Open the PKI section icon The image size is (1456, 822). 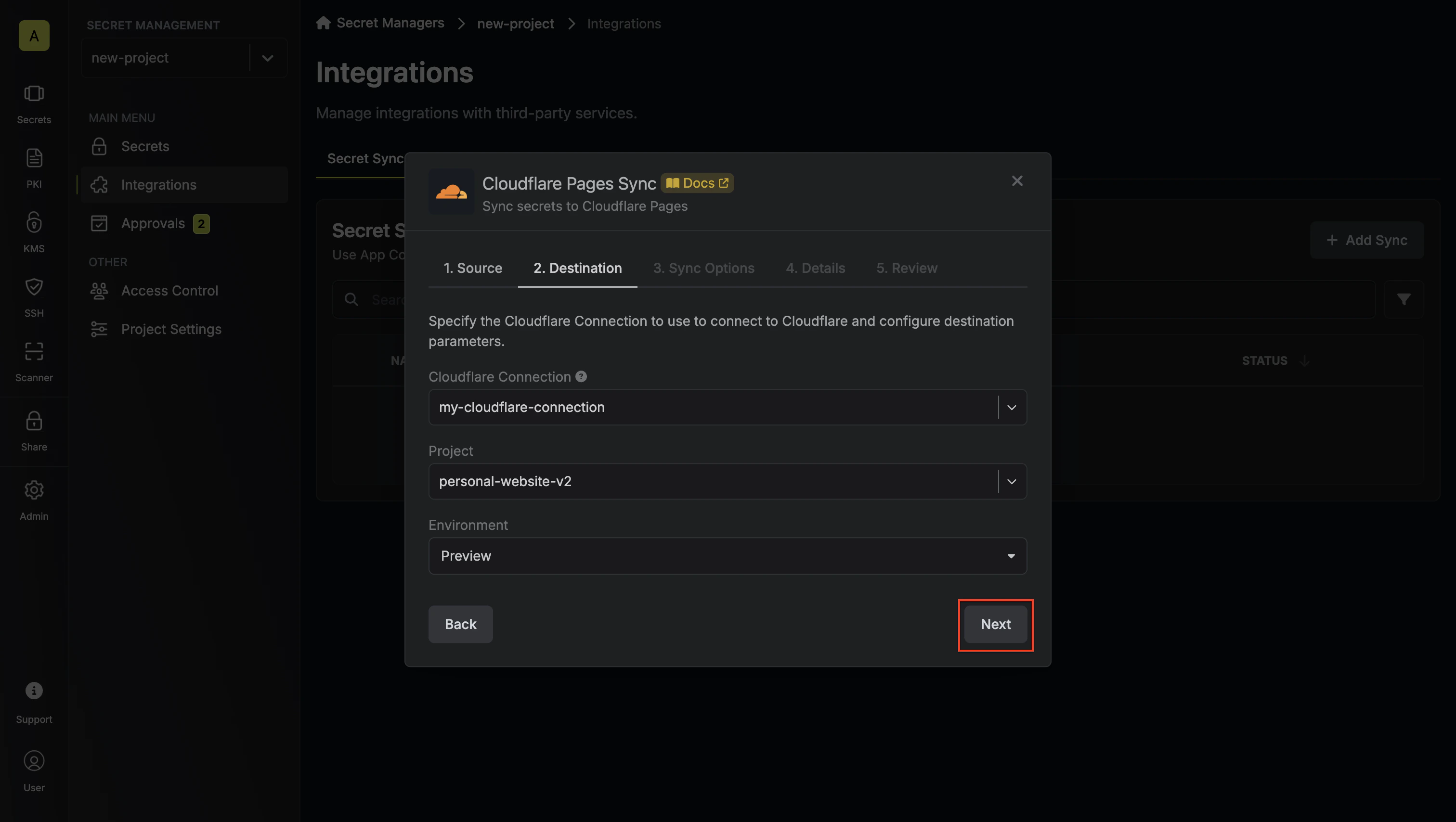click(34, 158)
